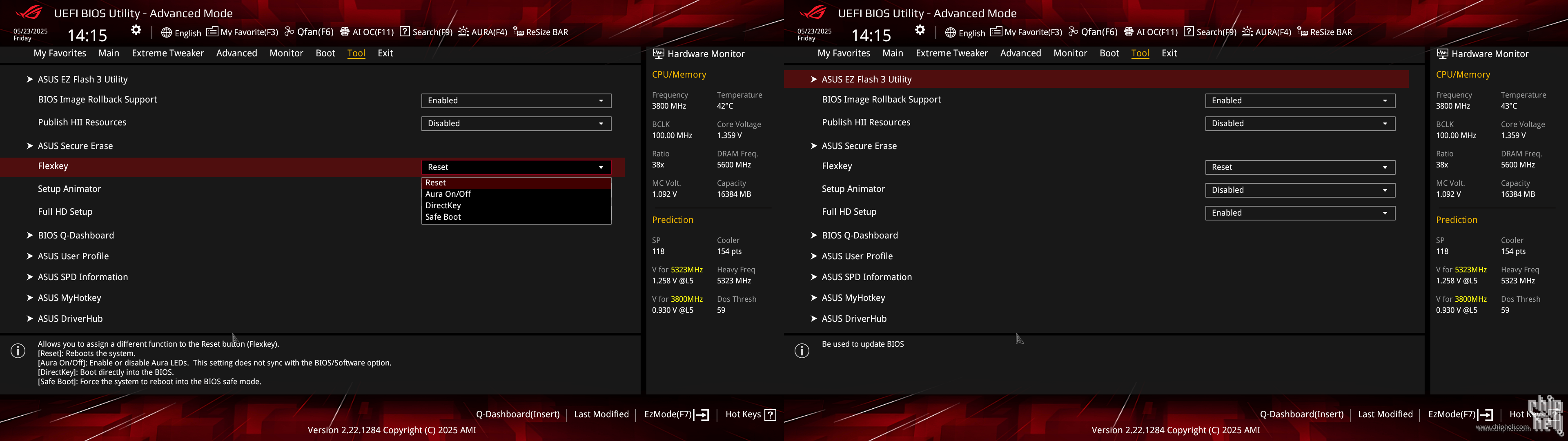
Task: Expand ASUS DriverHub in left screen
Action: [x=70, y=318]
